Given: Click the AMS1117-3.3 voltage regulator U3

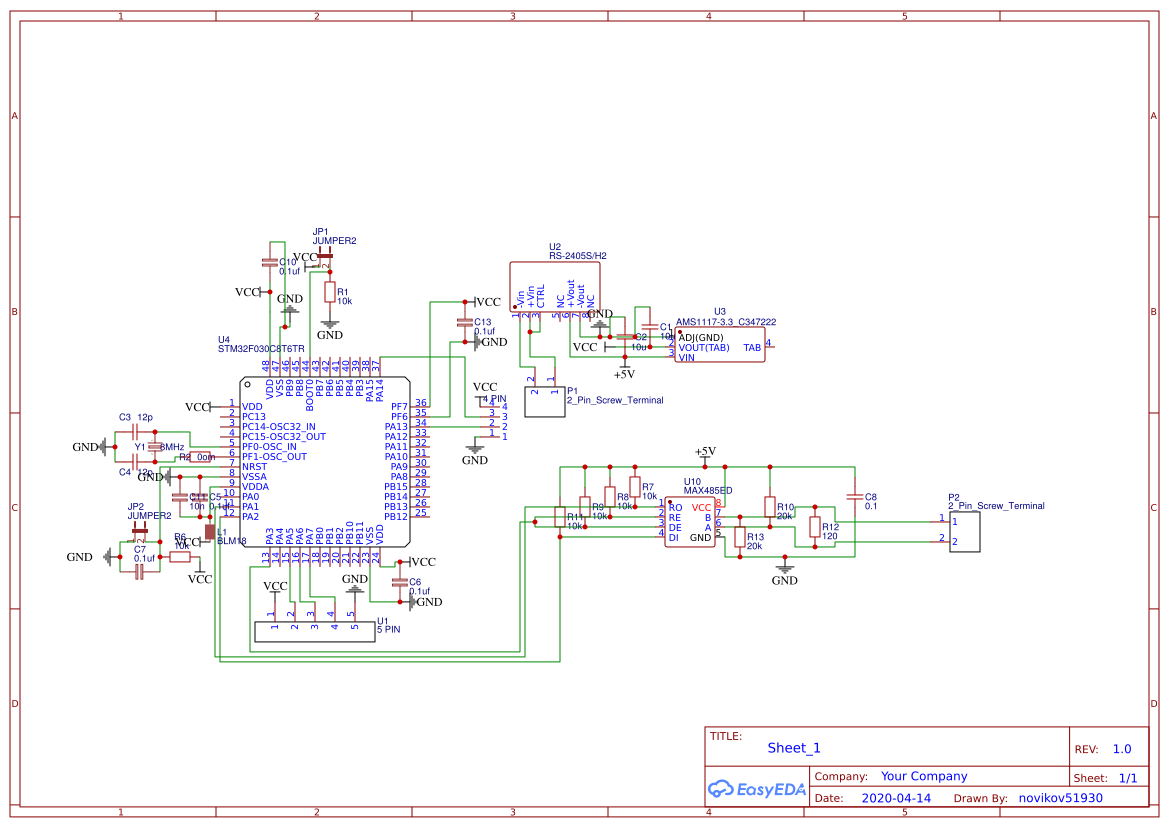Looking at the screenshot, I should click(x=718, y=345).
